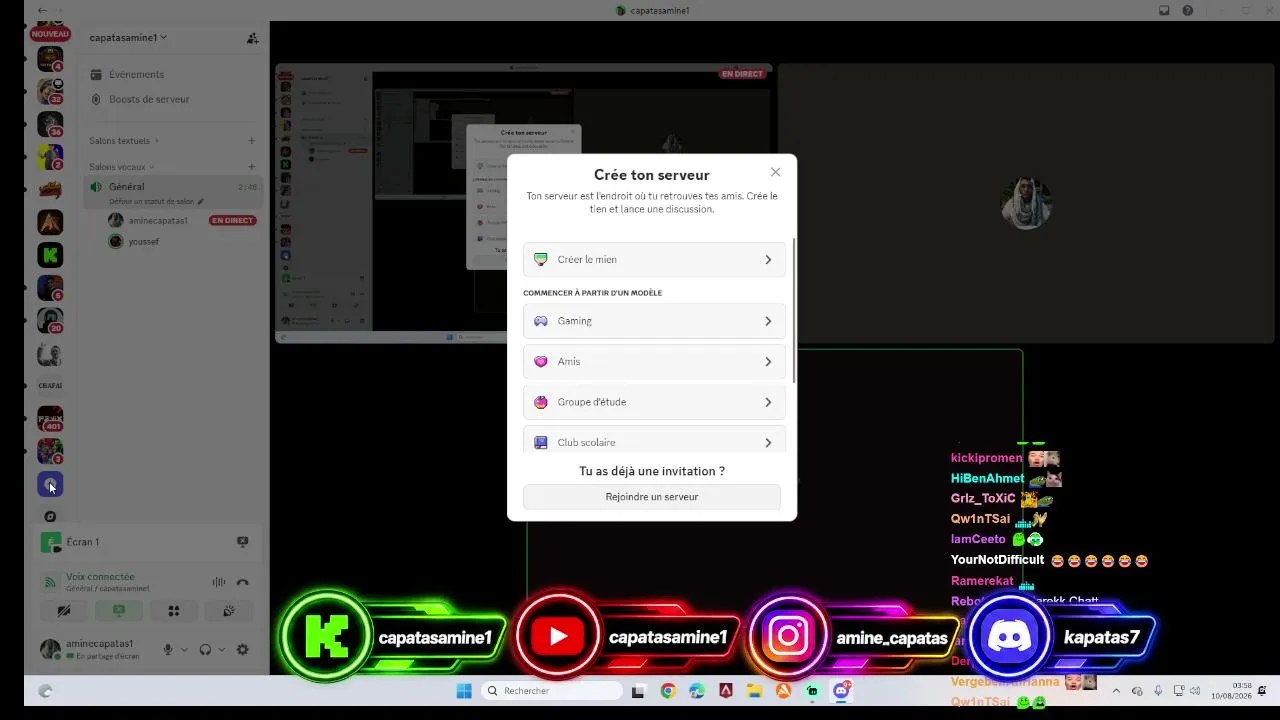Open the server with the 401 badge
This screenshot has height=720, width=1280.
[50, 418]
